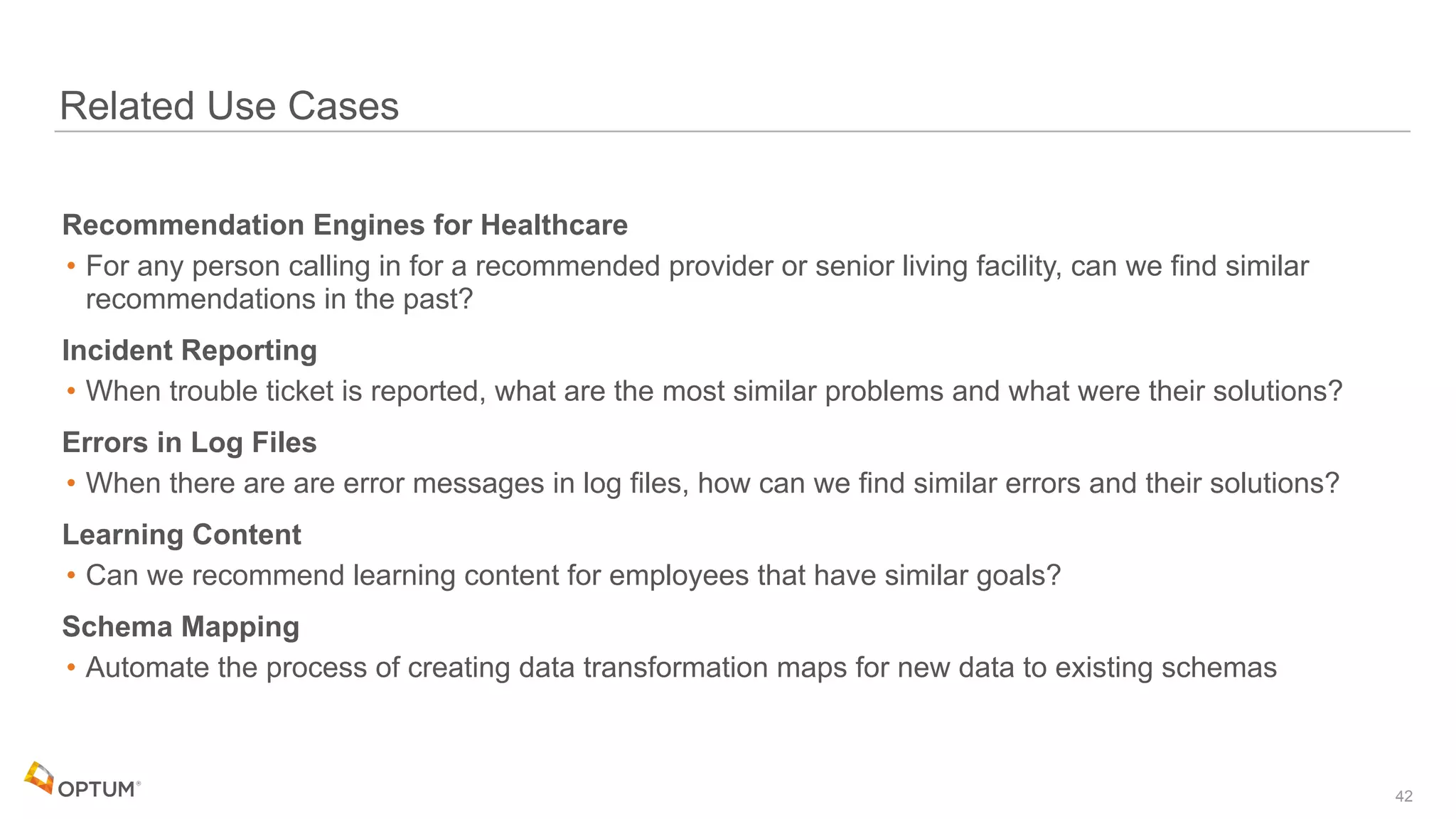Click the orange bullet before 'Automate the process'

pos(71,668)
